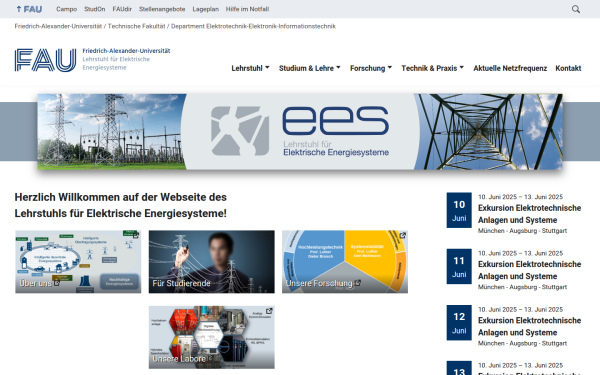The width and height of the screenshot is (600, 375).
Task: Expand the Studium & Lehre menu
Action: click(x=310, y=68)
